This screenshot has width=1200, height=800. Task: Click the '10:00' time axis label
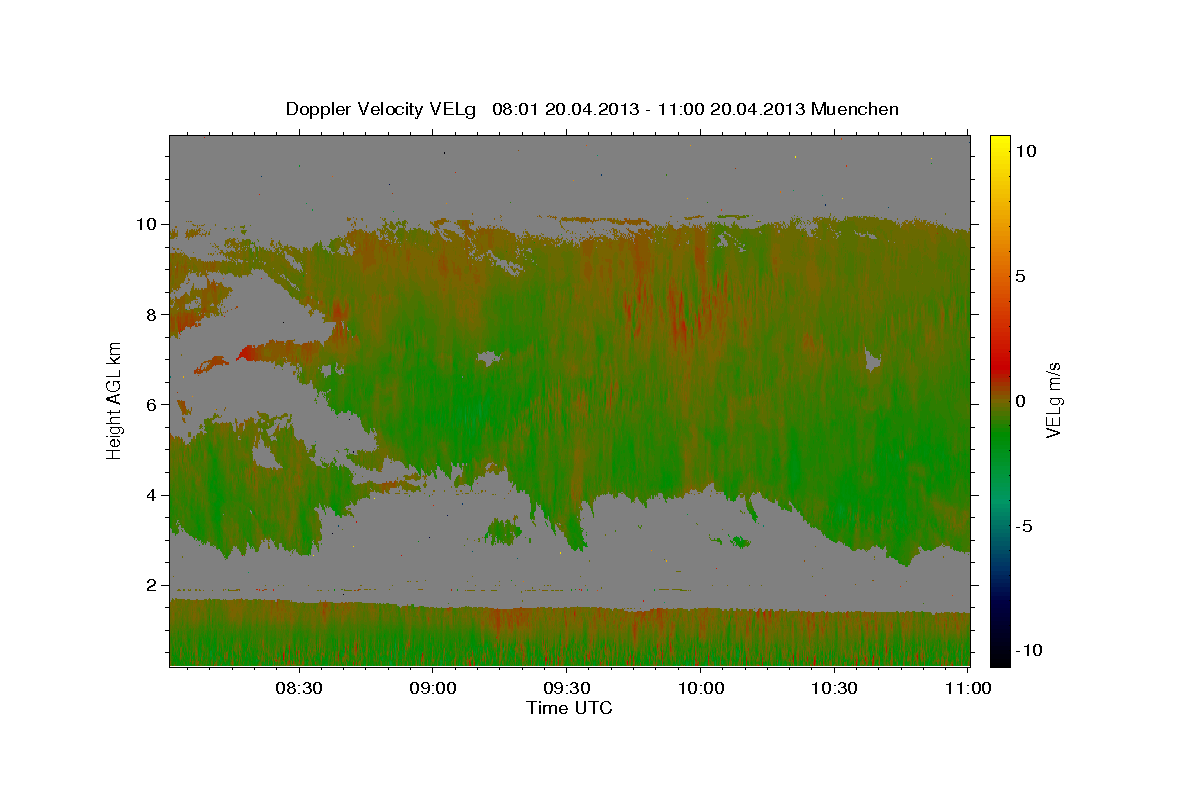(701, 689)
